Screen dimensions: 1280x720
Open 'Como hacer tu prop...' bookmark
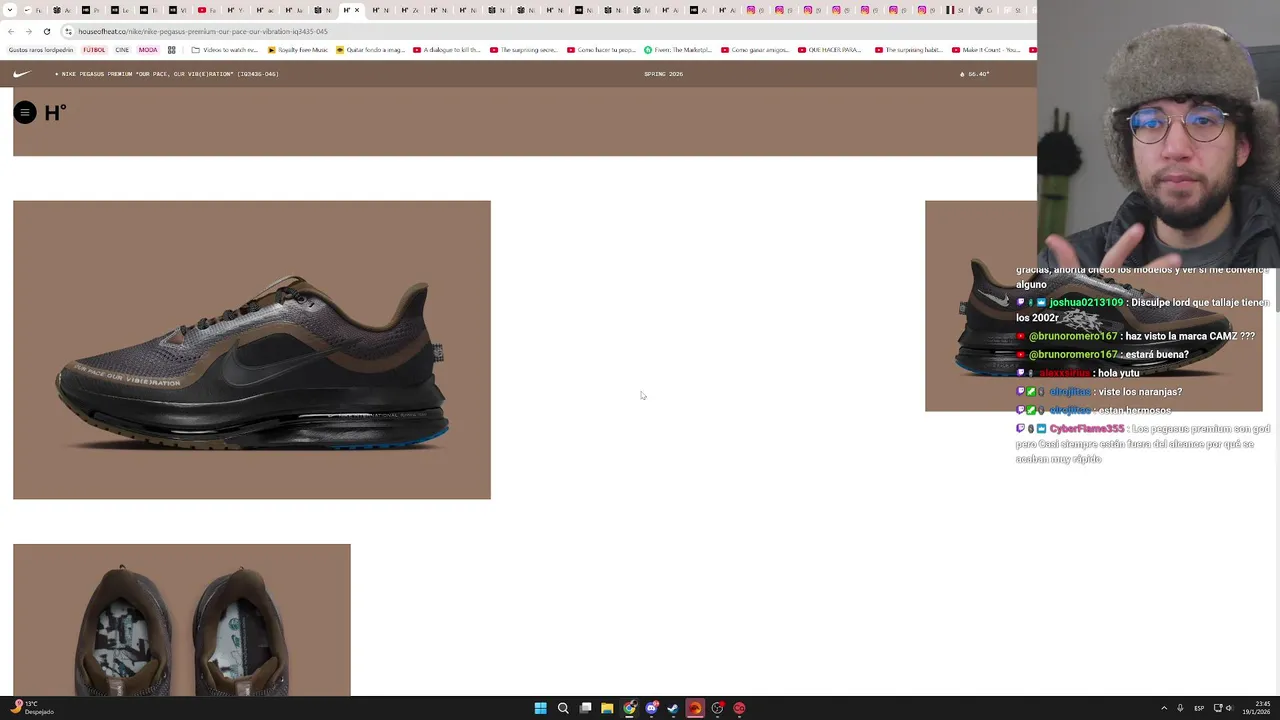pos(601,50)
